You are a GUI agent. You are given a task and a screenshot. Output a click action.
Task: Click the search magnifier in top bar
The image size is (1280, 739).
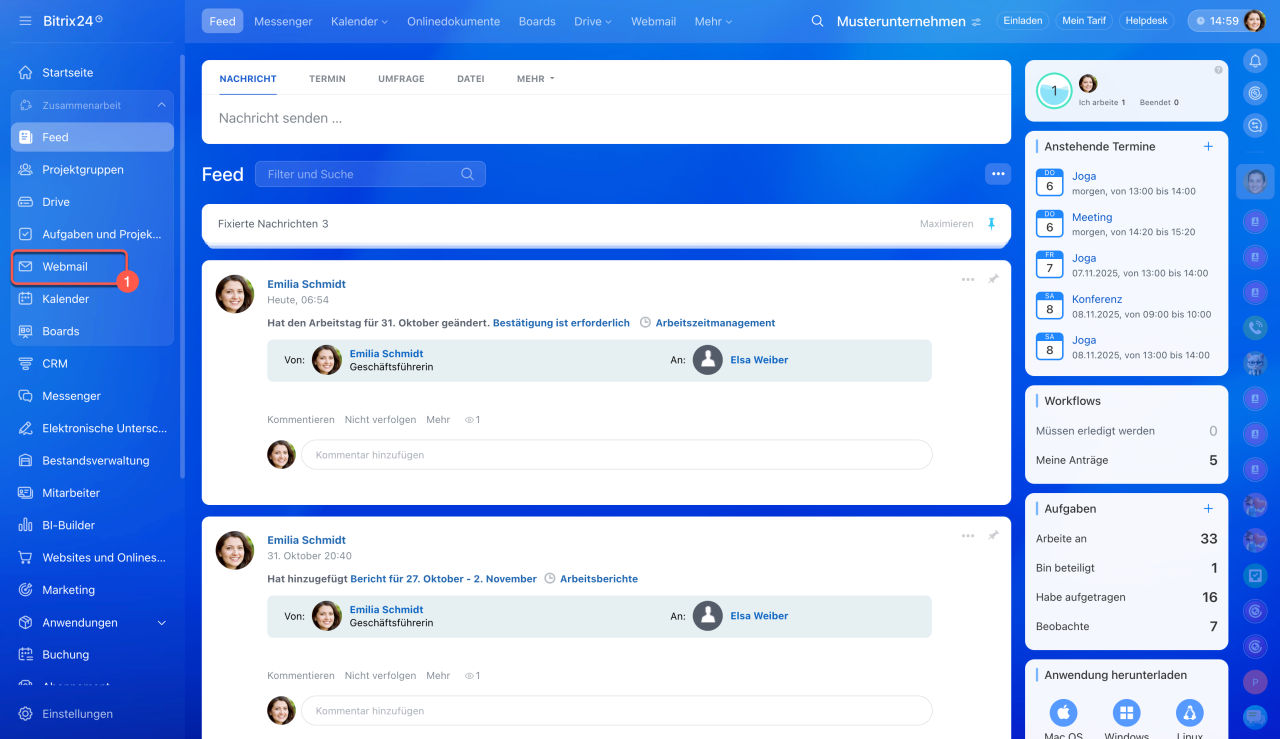point(817,21)
